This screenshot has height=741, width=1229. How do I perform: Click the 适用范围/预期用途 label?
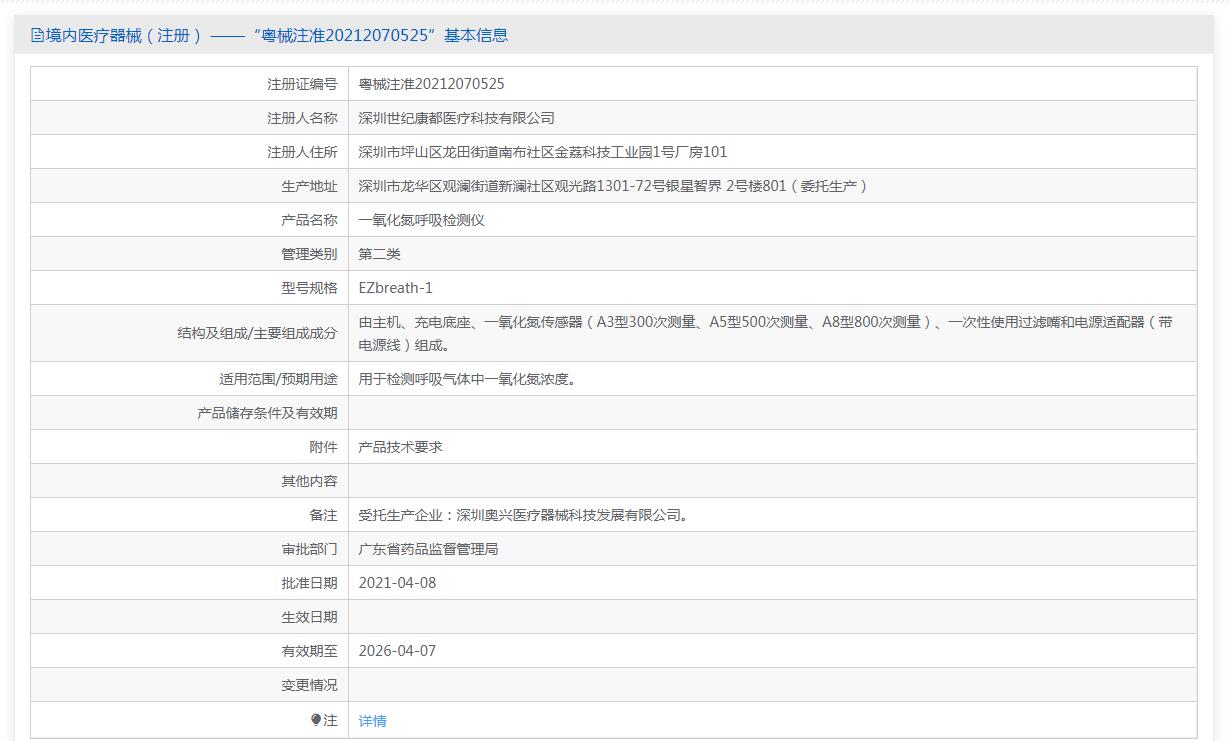click(278, 379)
